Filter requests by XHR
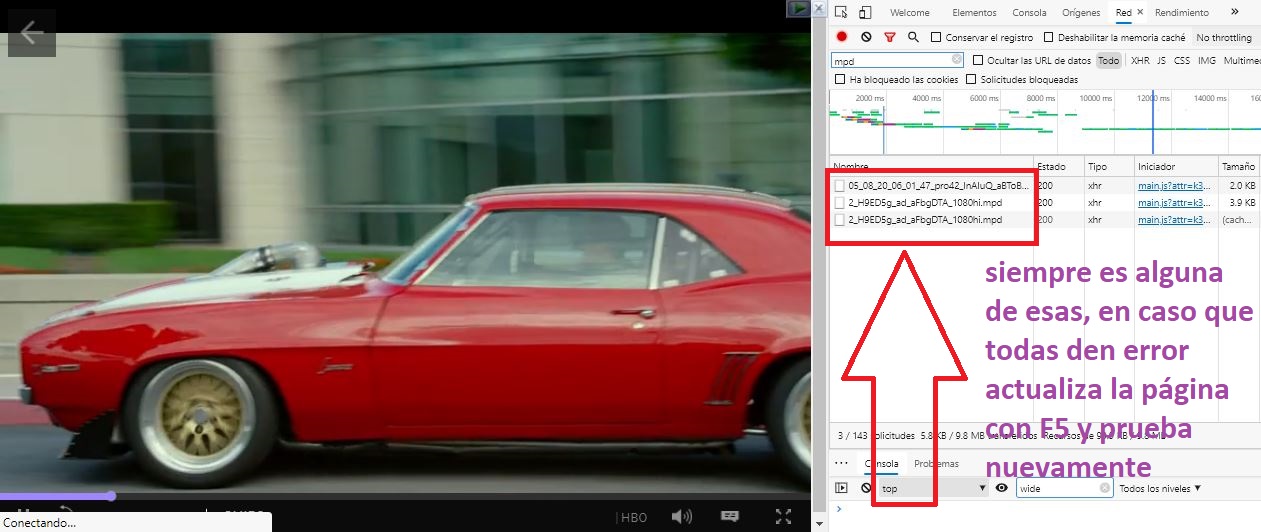The image size is (1261, 532). pyautogui.click(x=1140, y=60)
